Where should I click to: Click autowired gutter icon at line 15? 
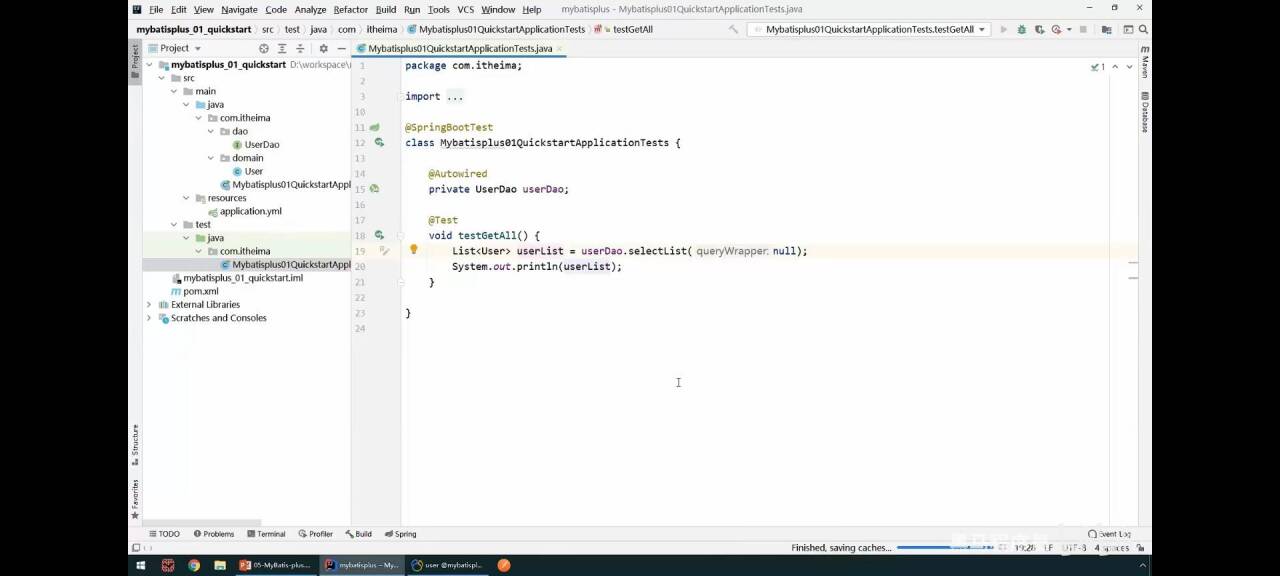pos(374,188)
